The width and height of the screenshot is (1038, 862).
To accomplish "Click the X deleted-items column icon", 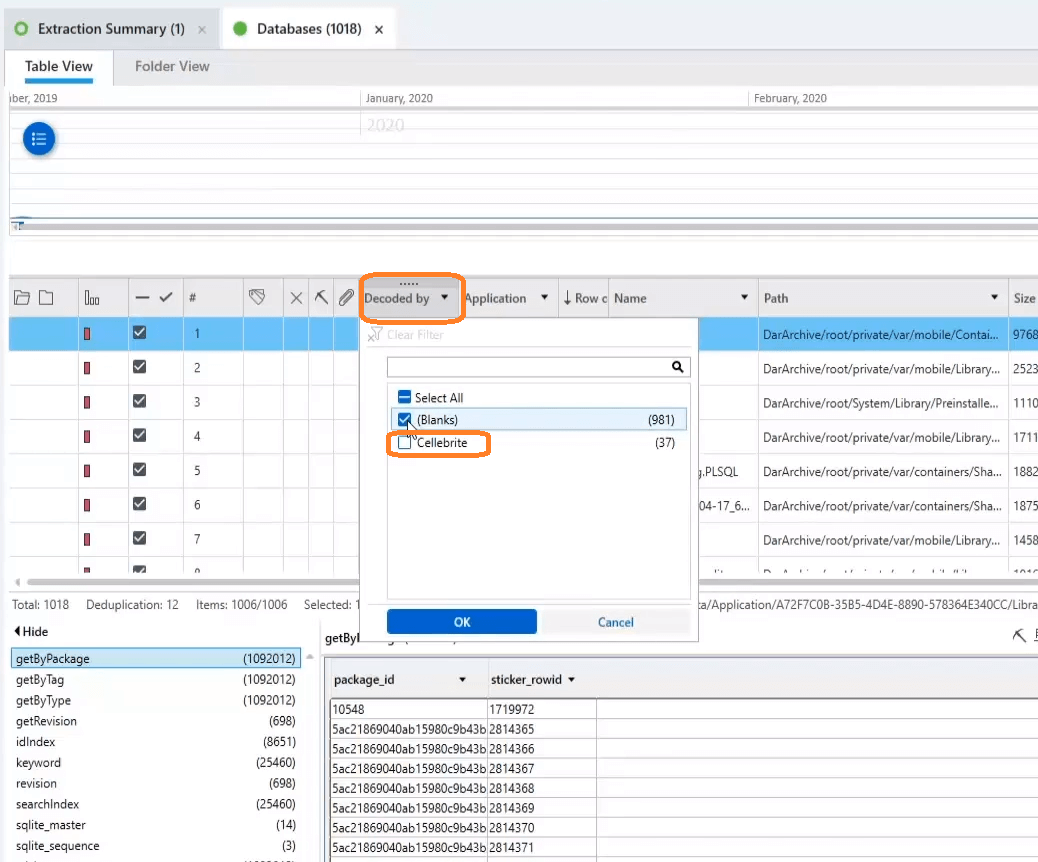I will (295, 296).
